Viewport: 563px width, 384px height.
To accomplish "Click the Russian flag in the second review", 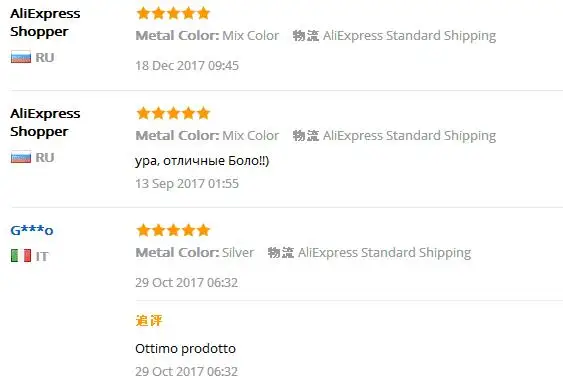I will click(21, 157).
